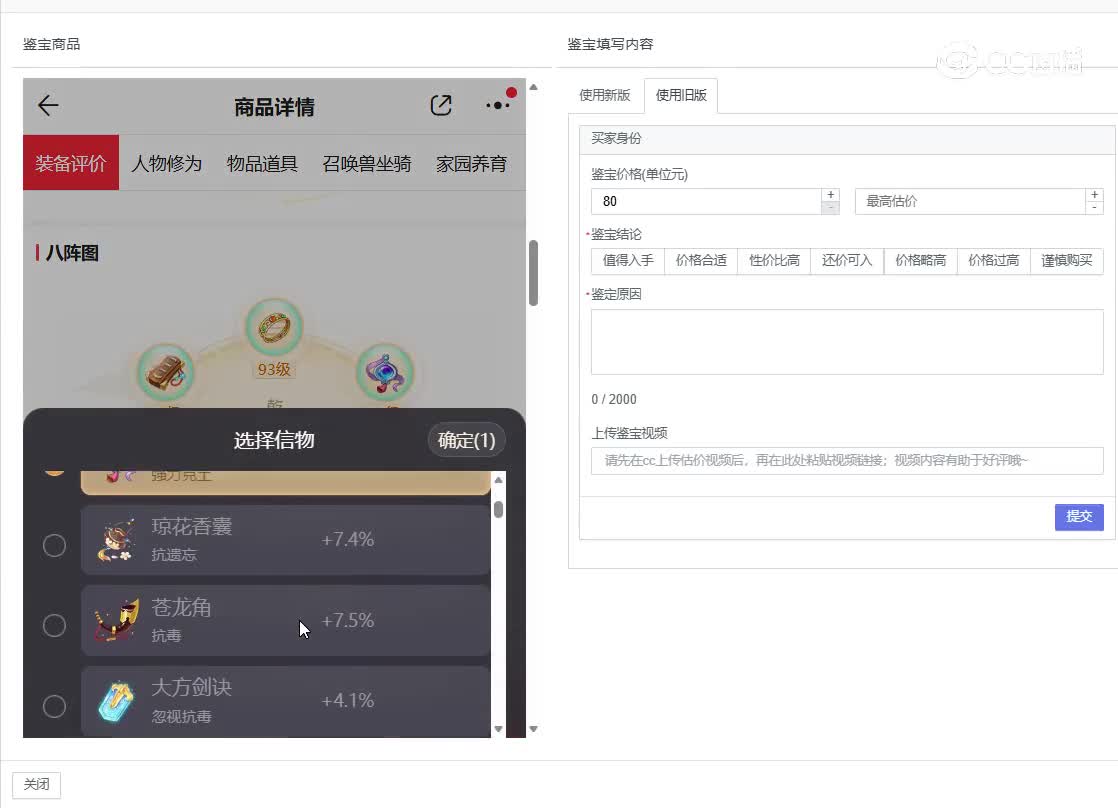Choose the 值得入手 conclusion option
Image resolution: width=1118 pixels, height=808 pixels.
point(628,261)
